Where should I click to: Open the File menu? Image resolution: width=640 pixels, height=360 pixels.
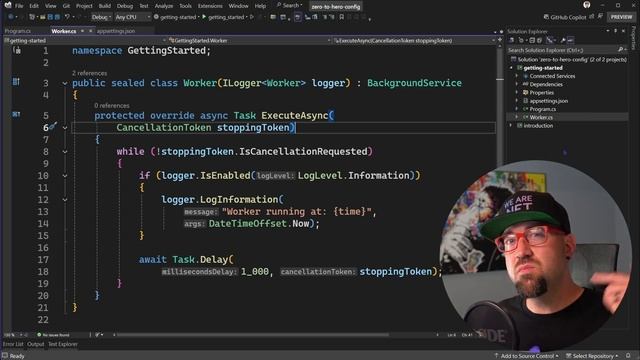tap(19, 6)
